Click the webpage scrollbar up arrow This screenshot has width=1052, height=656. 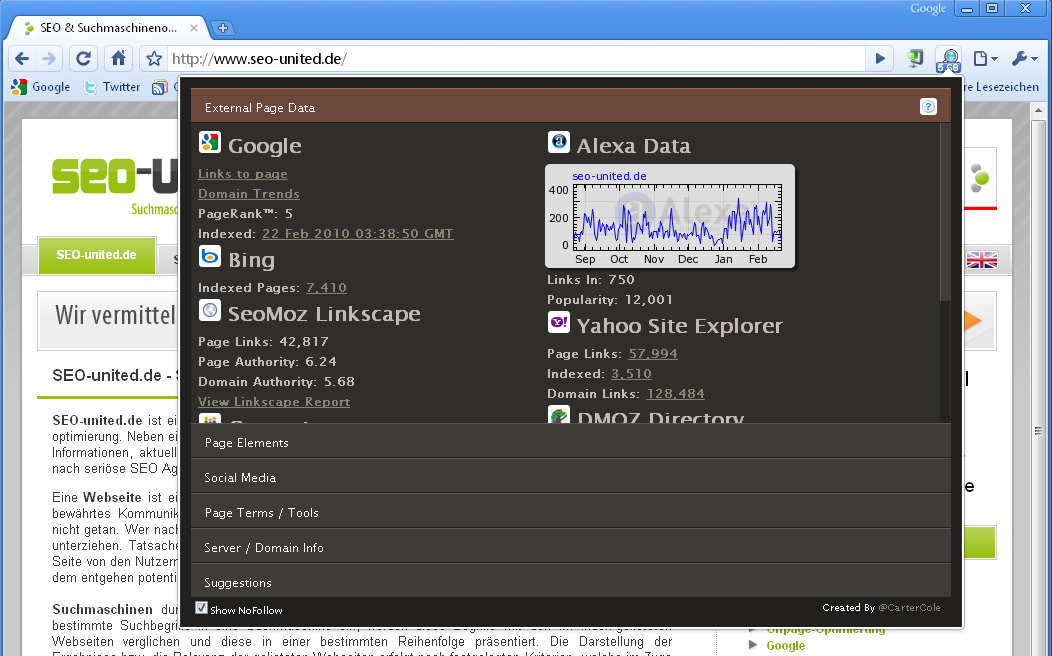[x=1038, y=109]
